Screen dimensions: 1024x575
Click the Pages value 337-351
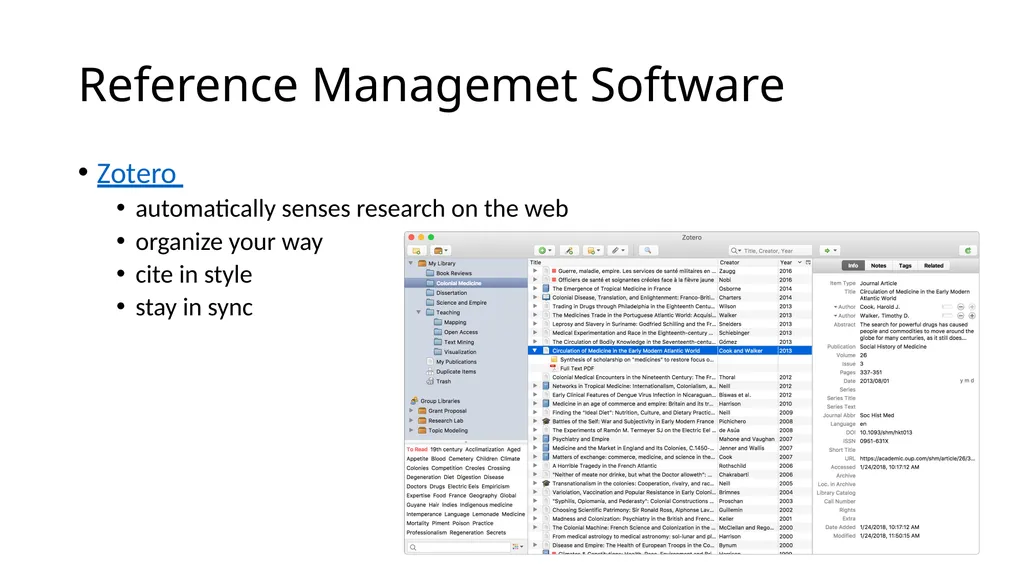(x=871, y=372)
